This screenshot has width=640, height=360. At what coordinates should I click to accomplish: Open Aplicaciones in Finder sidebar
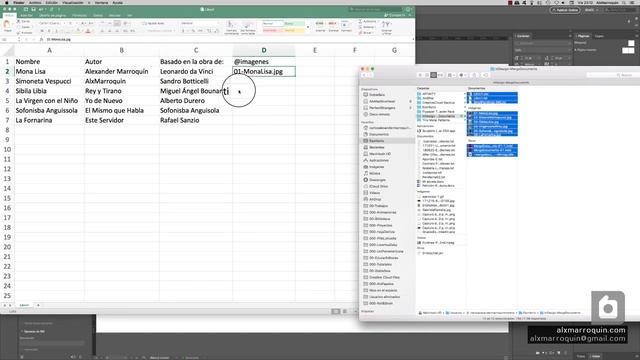pos(378,160)
